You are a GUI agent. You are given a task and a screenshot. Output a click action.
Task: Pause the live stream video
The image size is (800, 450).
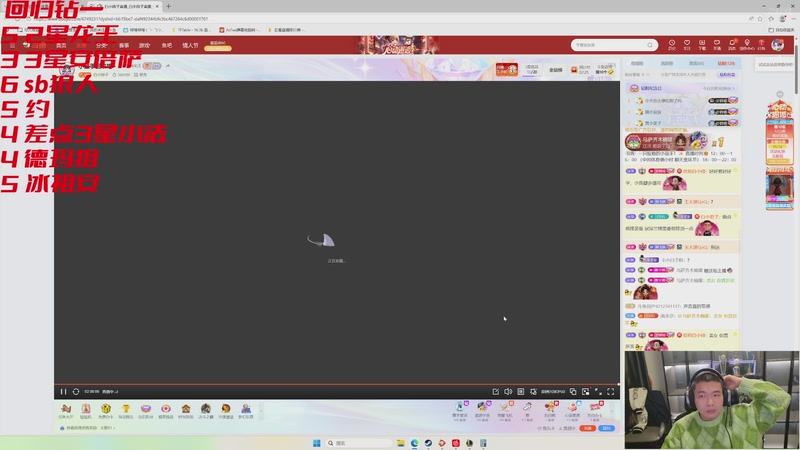tap(63, 392)
